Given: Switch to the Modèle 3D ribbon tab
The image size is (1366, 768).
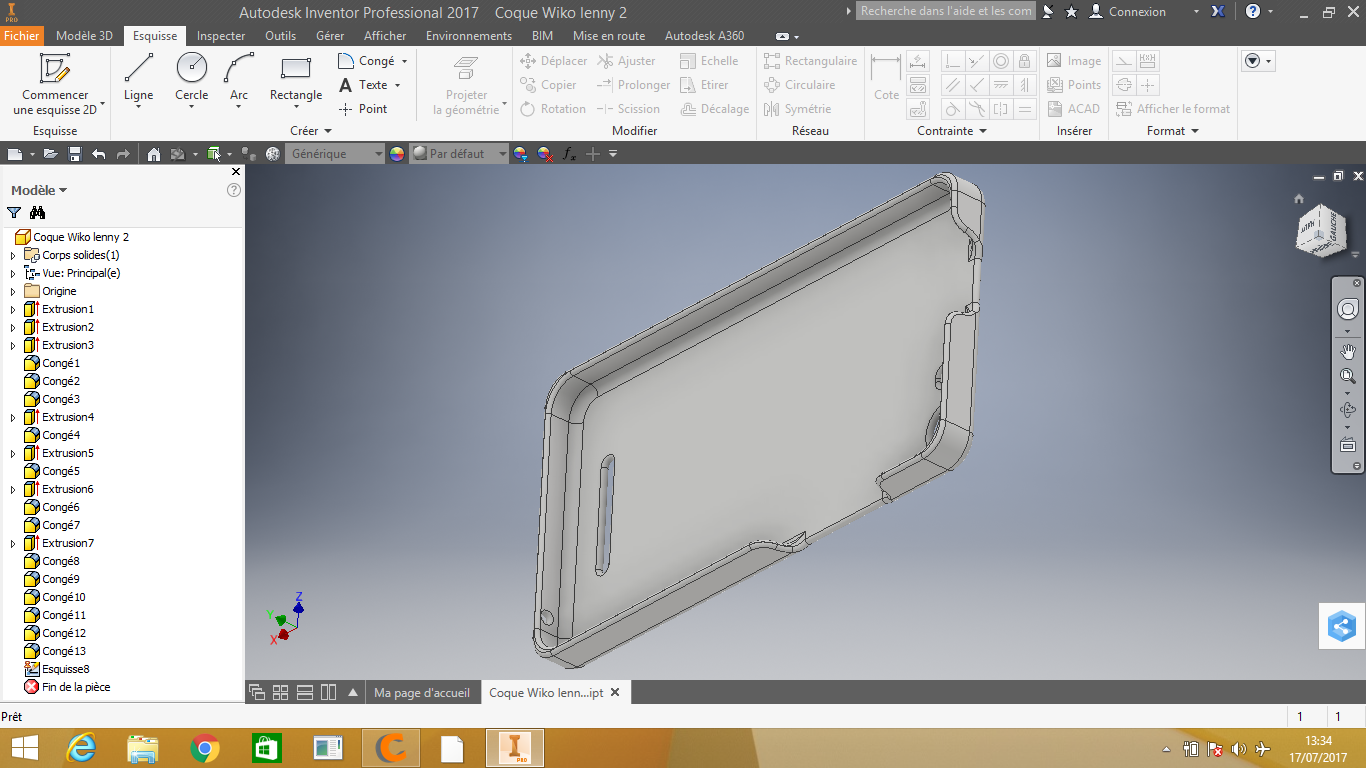Looking at the screenshot, I should tap(84, 36).
